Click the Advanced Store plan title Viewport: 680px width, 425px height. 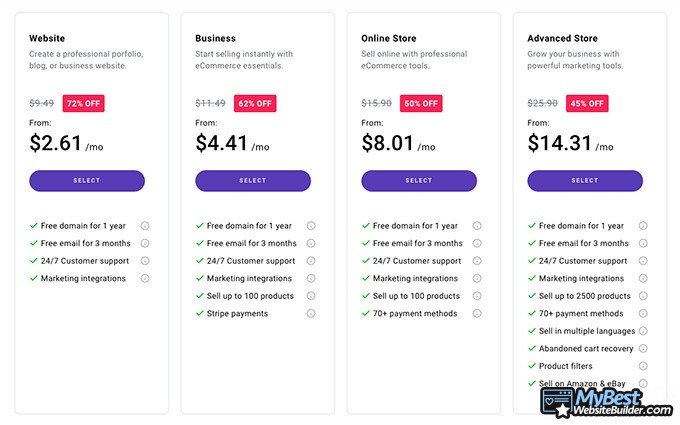[x=562, y=38]
